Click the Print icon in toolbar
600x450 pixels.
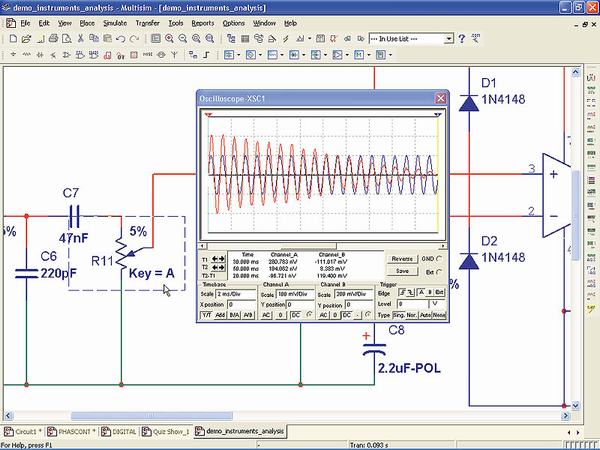click(x=52, y=38)
